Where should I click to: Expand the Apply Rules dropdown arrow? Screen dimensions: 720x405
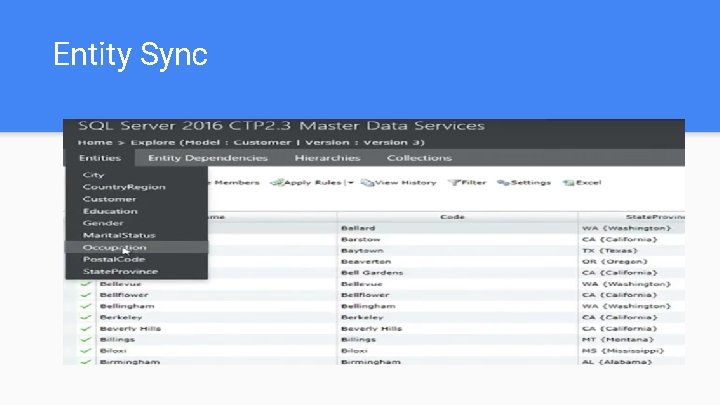350,183
